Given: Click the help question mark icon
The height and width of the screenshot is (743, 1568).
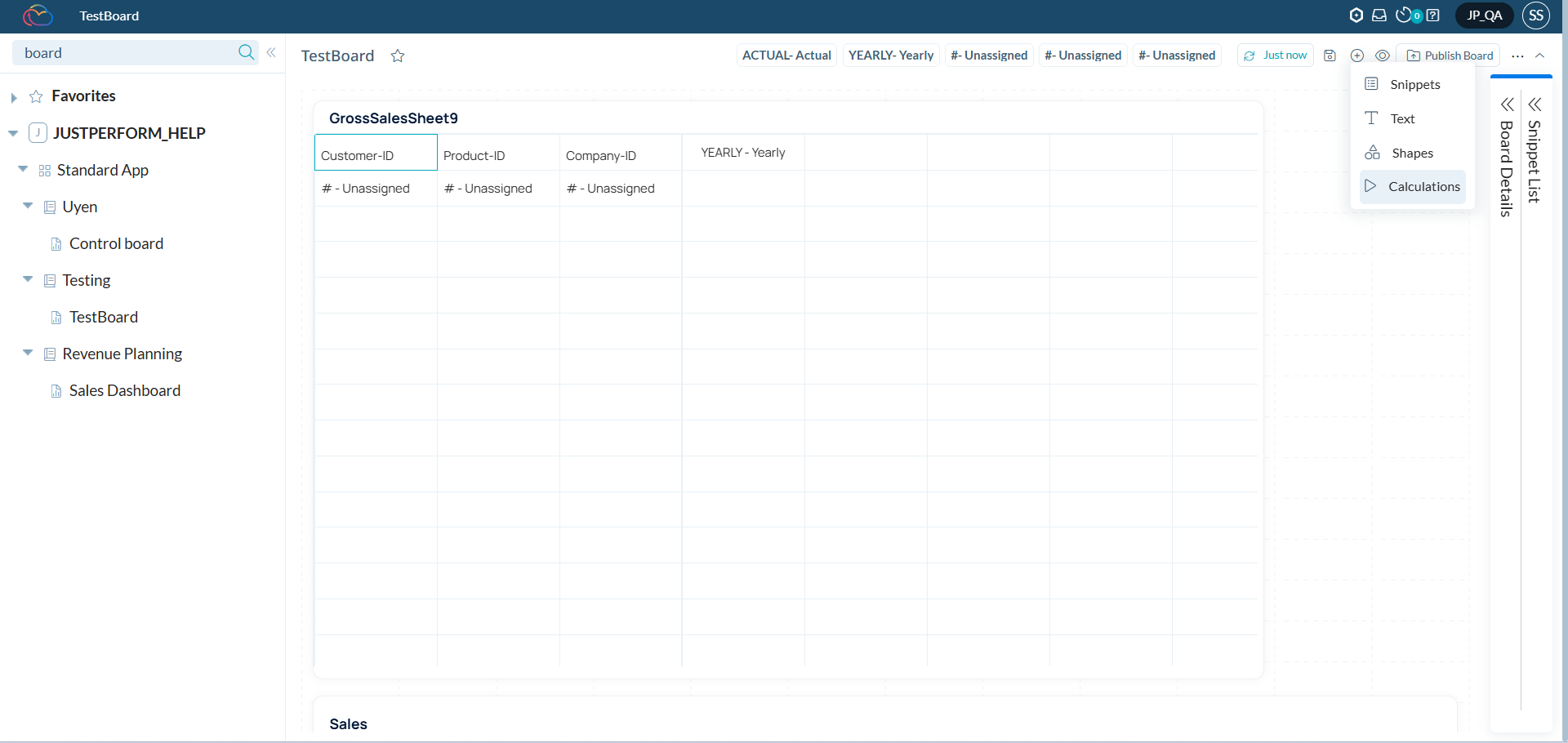Looking at the screenshot, I should click(1433, 16).
